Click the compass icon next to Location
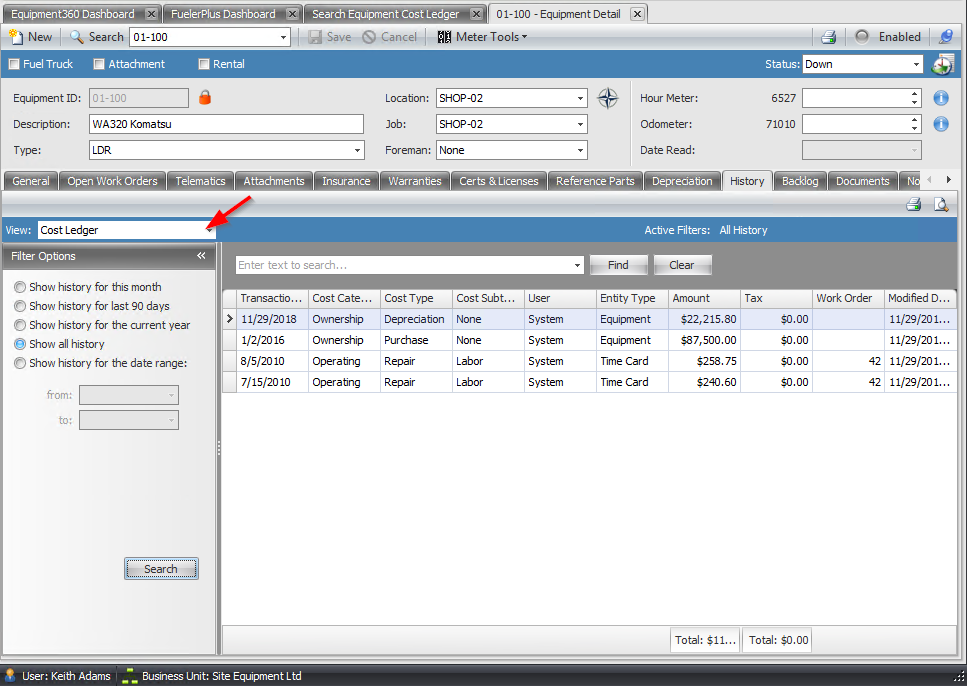Screen dimensions: 967x686 tap(607, 98)
